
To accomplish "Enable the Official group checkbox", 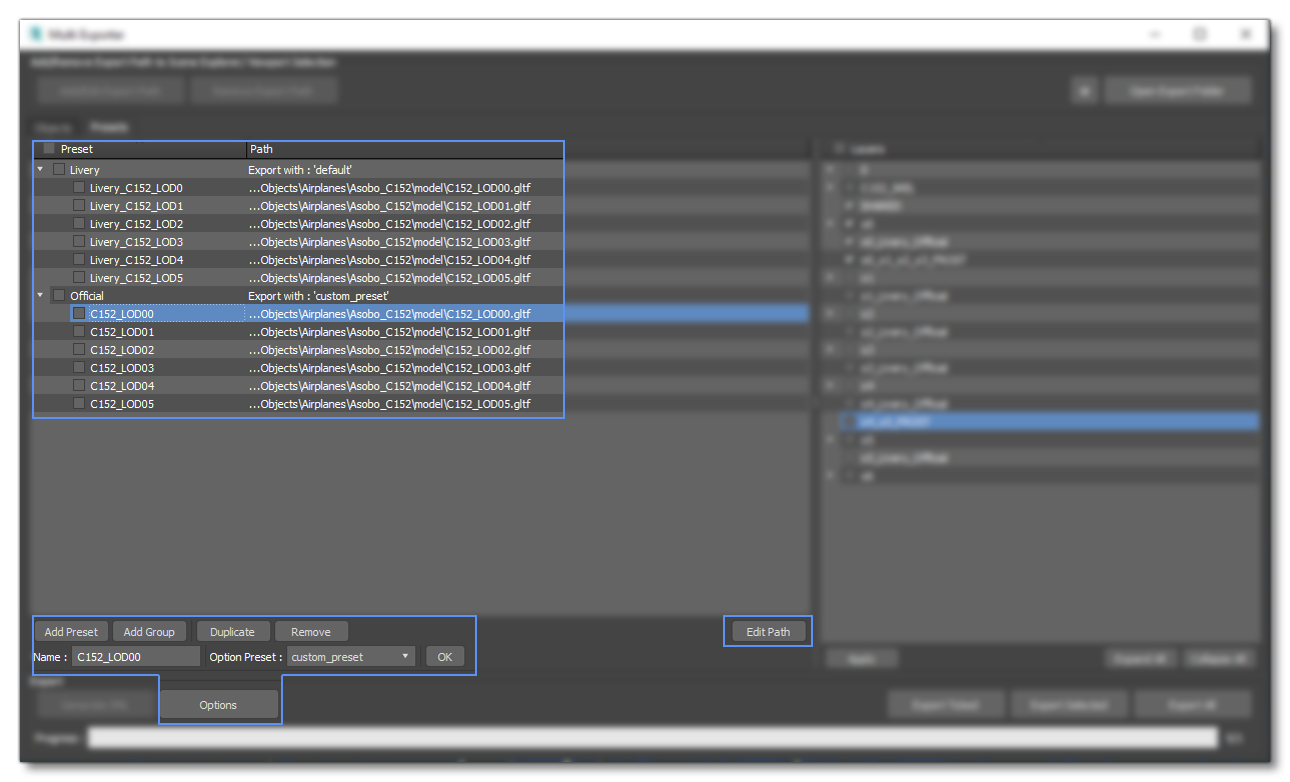I will pyautogui.click(x=58, y=295).
